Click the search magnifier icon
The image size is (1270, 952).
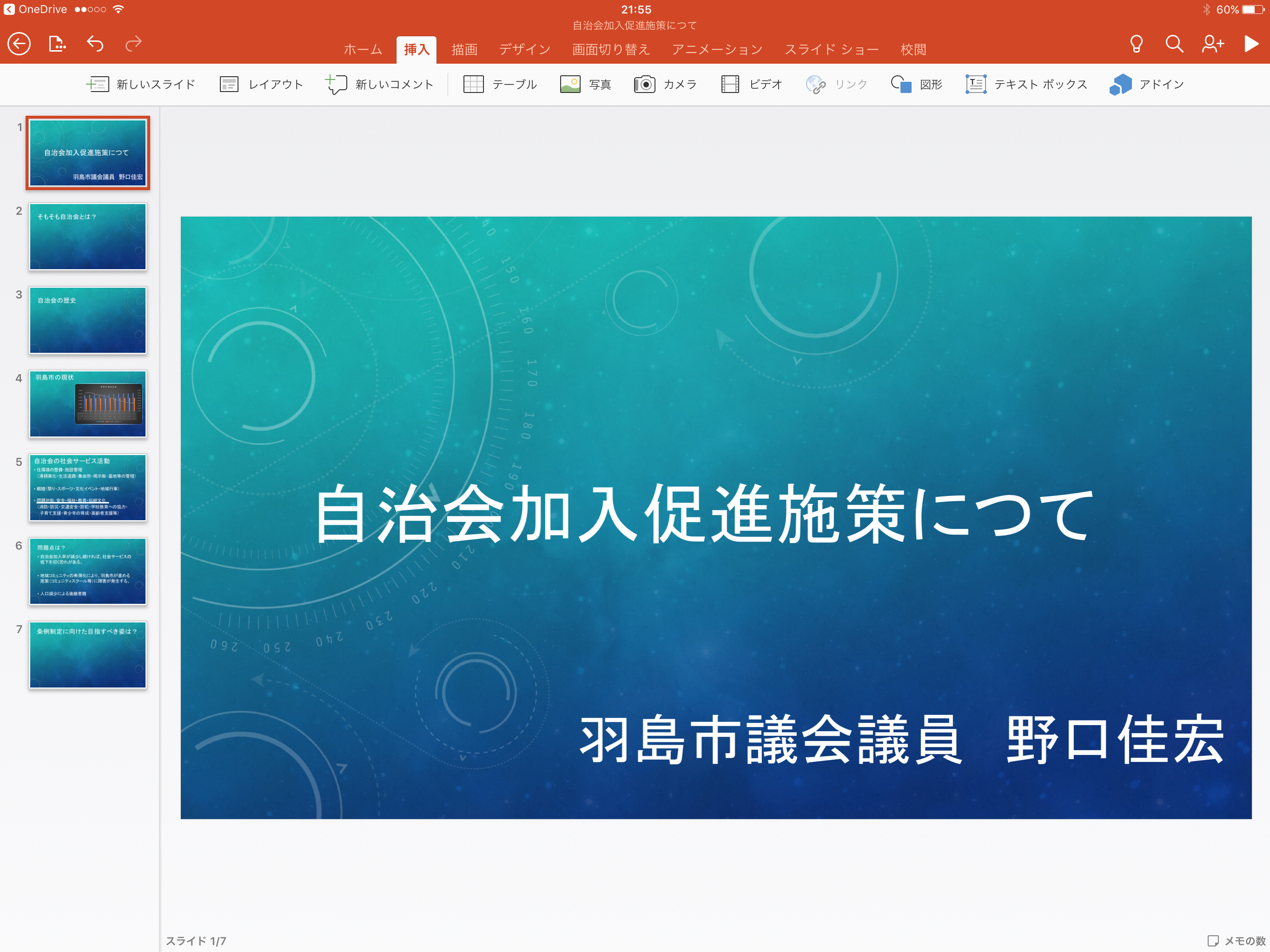pos(1174,44)
